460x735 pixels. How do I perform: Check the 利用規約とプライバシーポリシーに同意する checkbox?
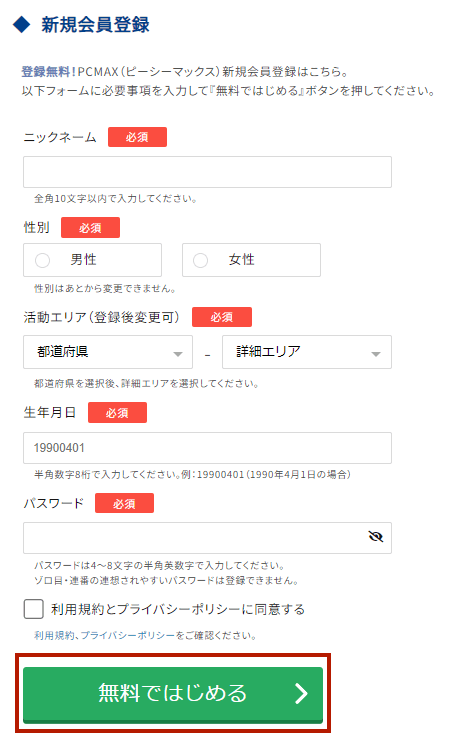[x=33, y=609]
